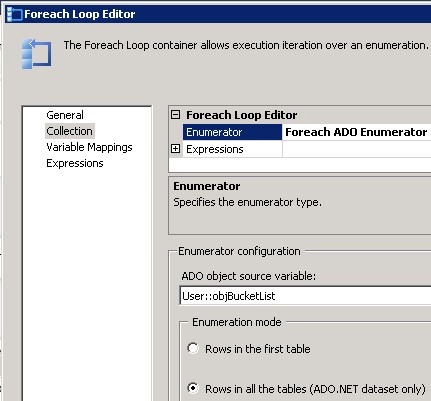Click the large Foreach Loop container icon
Screen dimensions: 431x401
[36, 54]
